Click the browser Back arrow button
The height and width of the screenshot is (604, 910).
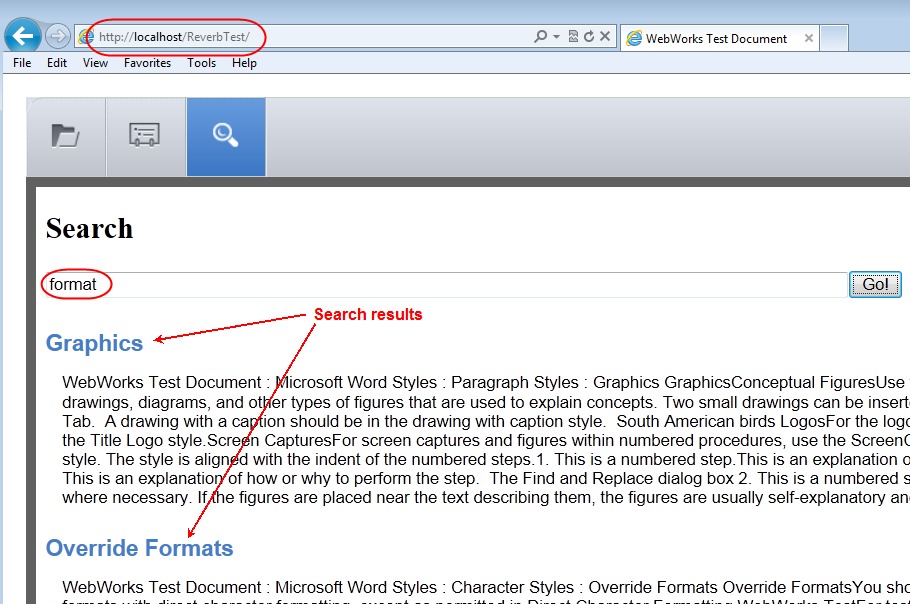tap(22, 37)
